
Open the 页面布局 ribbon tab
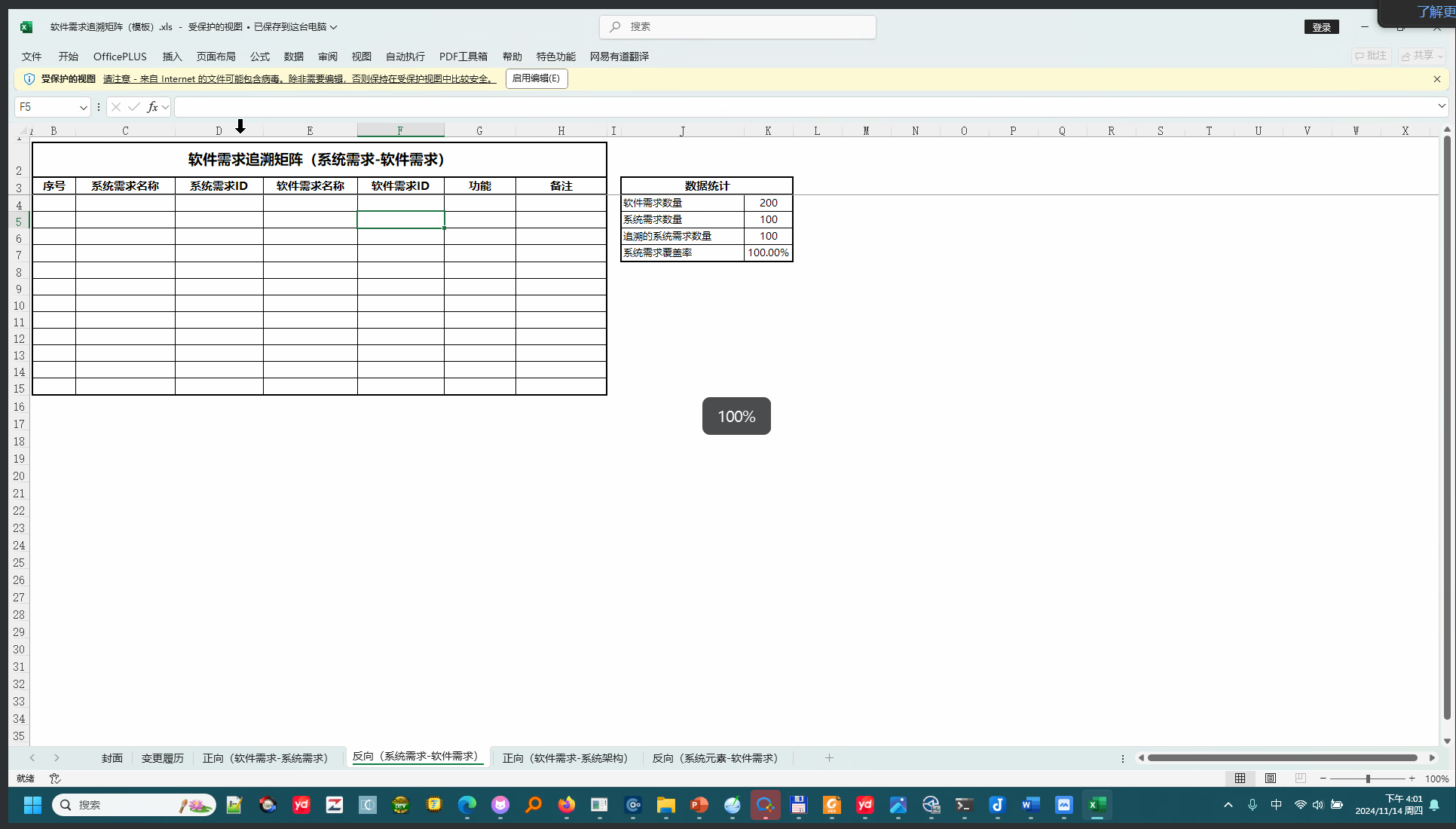[216, 57]
